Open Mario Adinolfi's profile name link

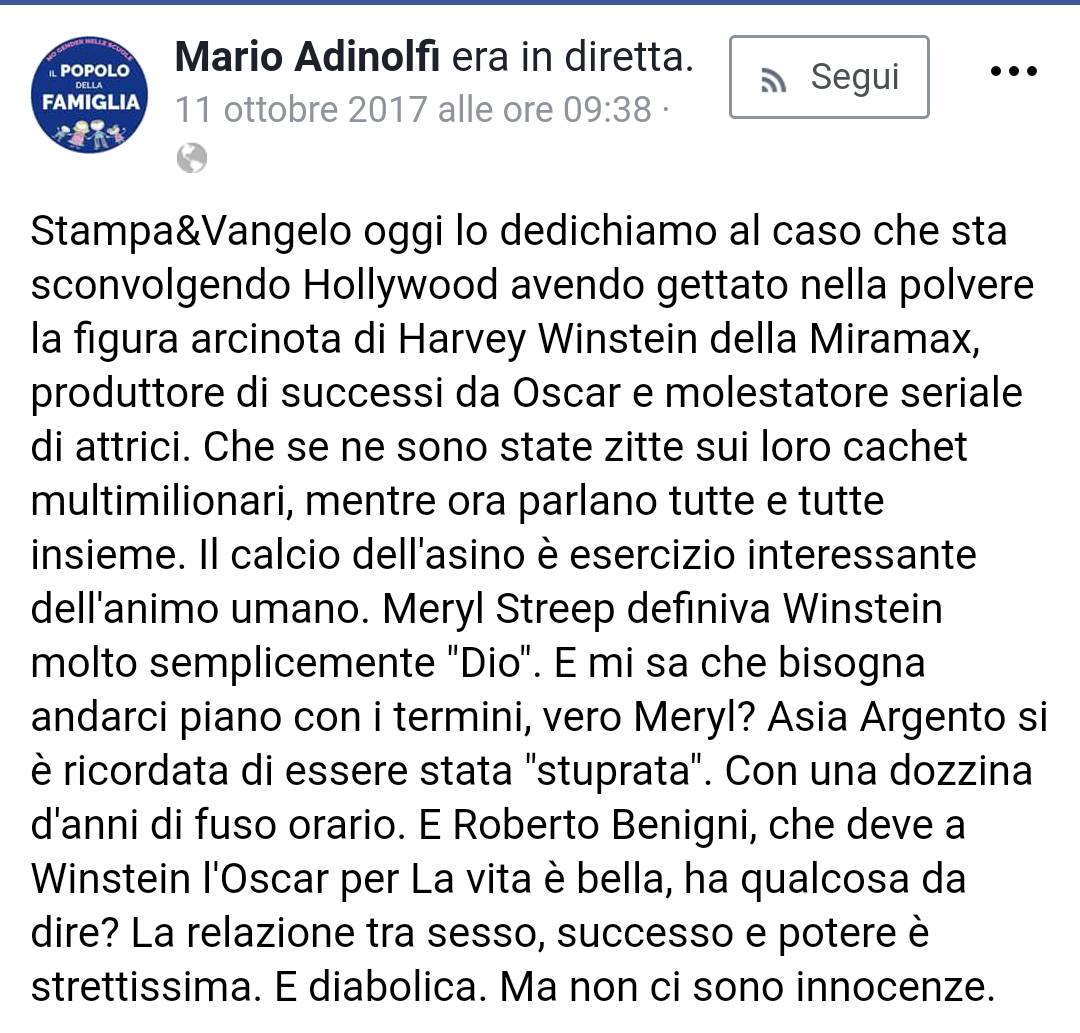[307, 56]
